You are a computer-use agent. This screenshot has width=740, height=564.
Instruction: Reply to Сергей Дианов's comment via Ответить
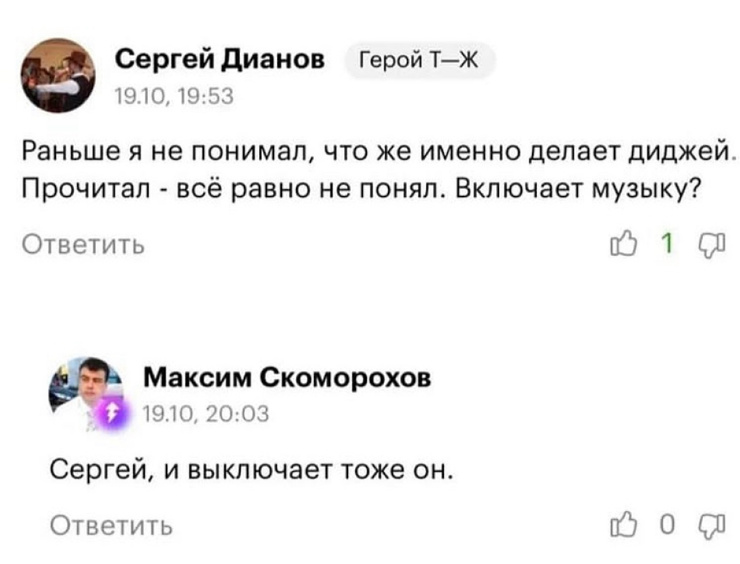coord(84,246)
